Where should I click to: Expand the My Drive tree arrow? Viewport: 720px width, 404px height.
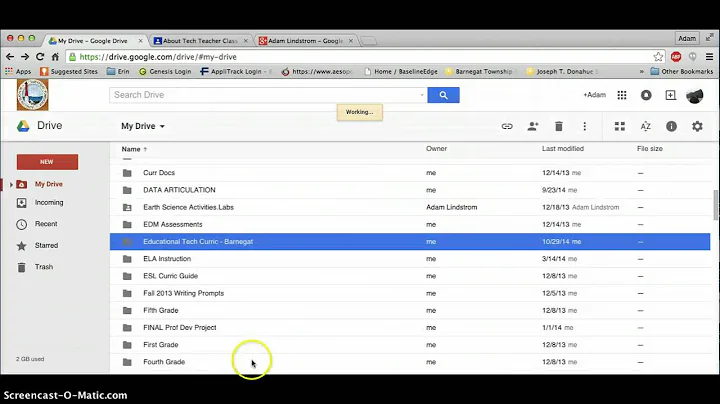click(x=11, y=185)
